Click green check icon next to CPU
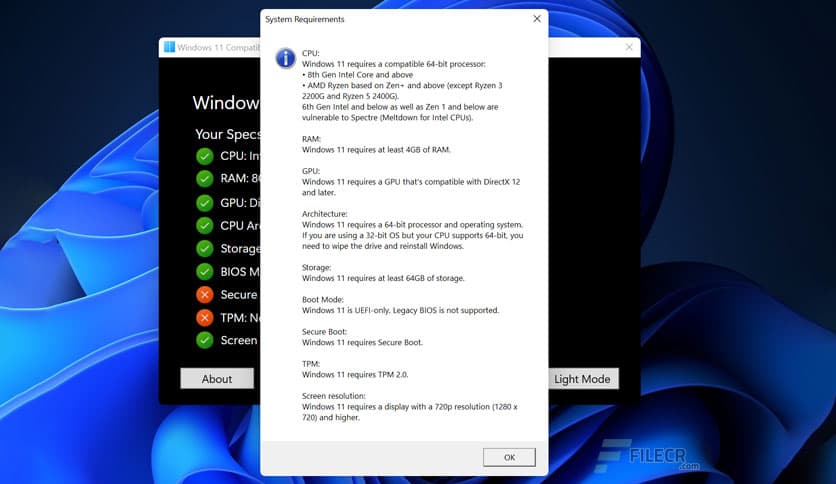 pos(204,156)
